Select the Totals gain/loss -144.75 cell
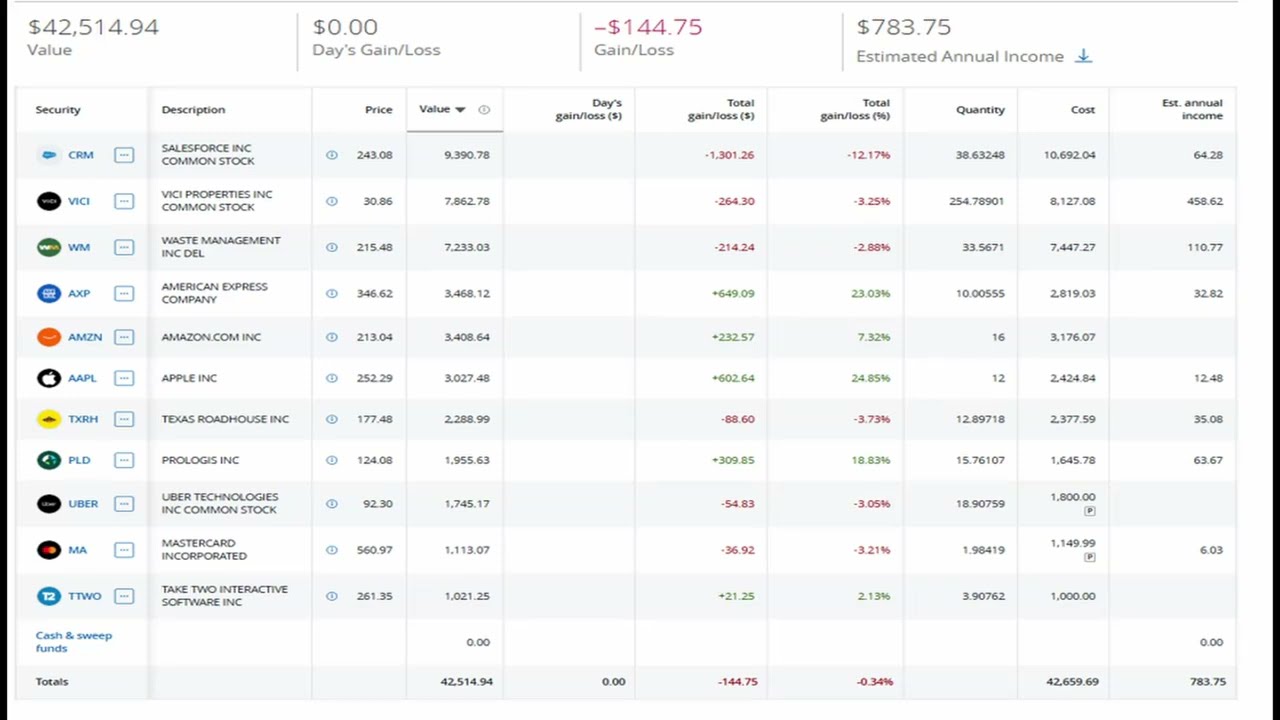 738,682
